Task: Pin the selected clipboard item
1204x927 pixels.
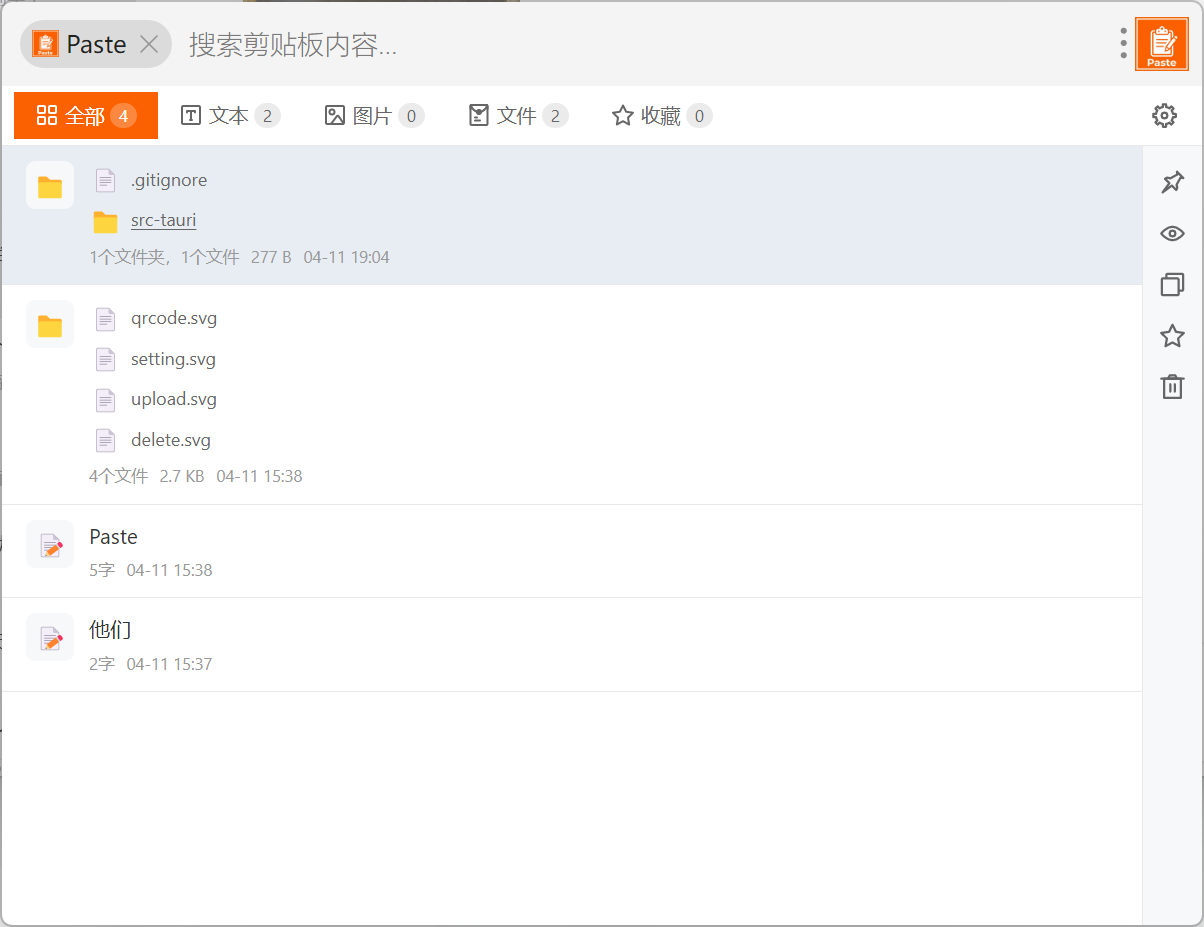Action: coord(1172,182)
